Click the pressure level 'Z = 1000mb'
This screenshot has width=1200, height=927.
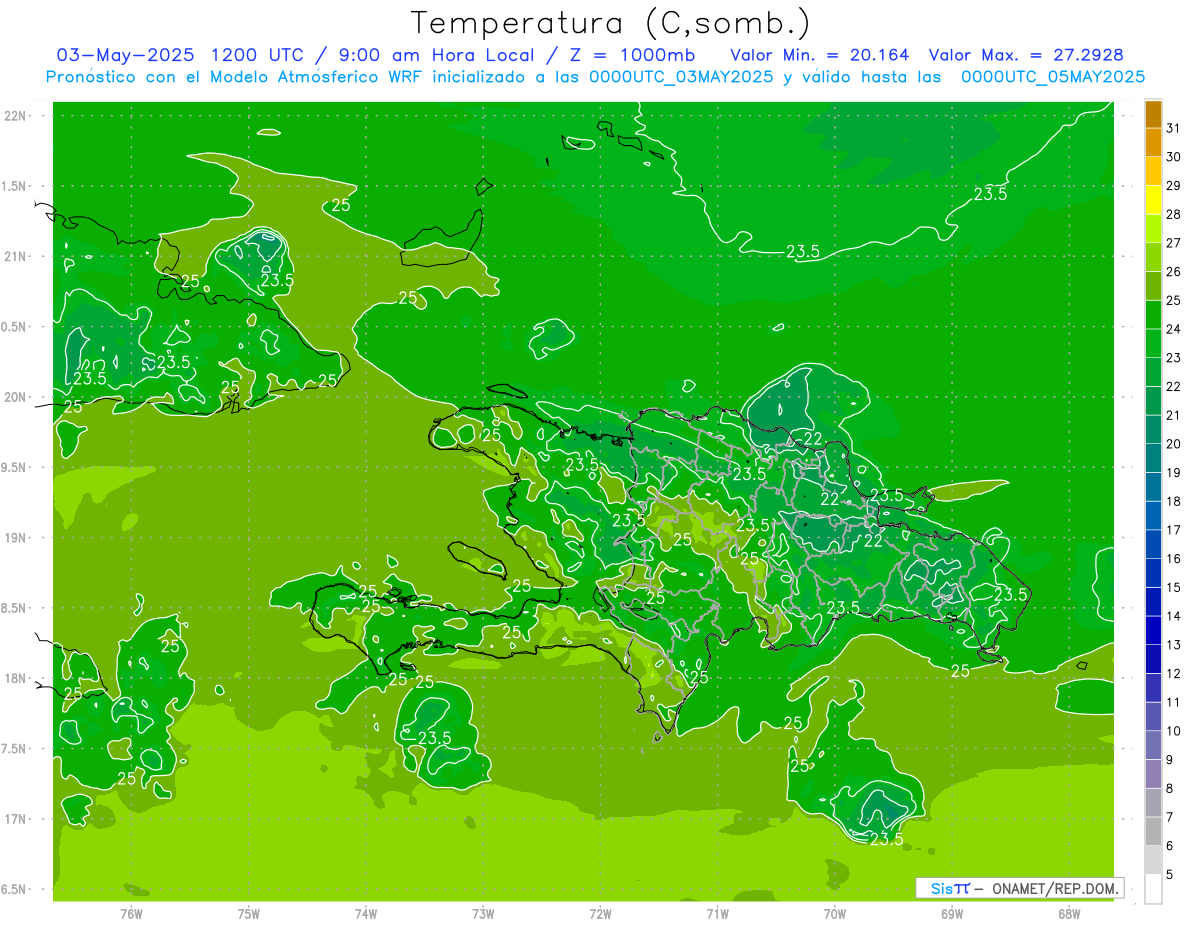[x=632, y=55]
